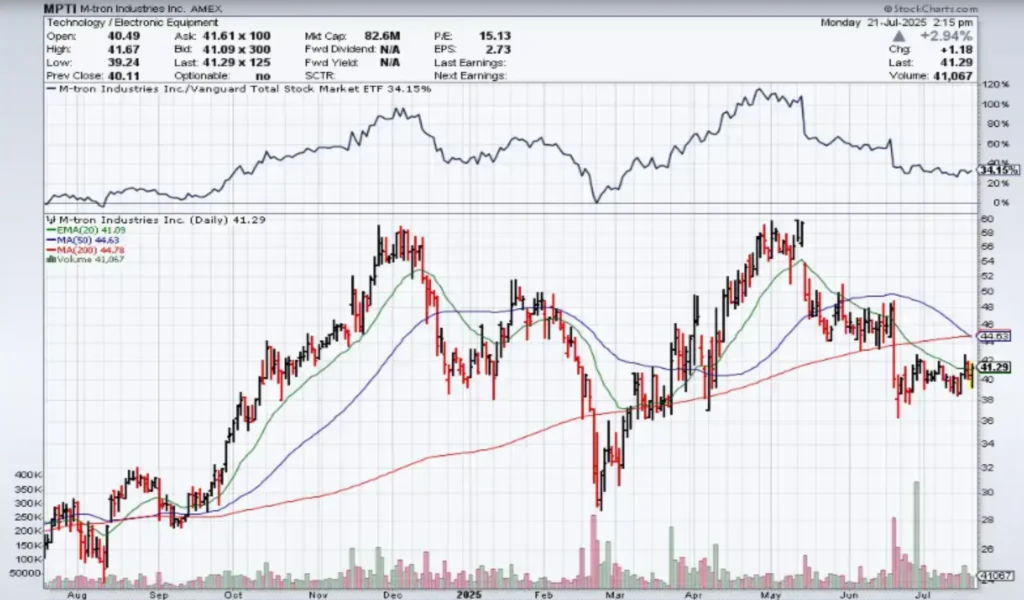Click the Fwd Dividend N/A value
This screenshot has height=600, width=1024.
tap(390, 49)
